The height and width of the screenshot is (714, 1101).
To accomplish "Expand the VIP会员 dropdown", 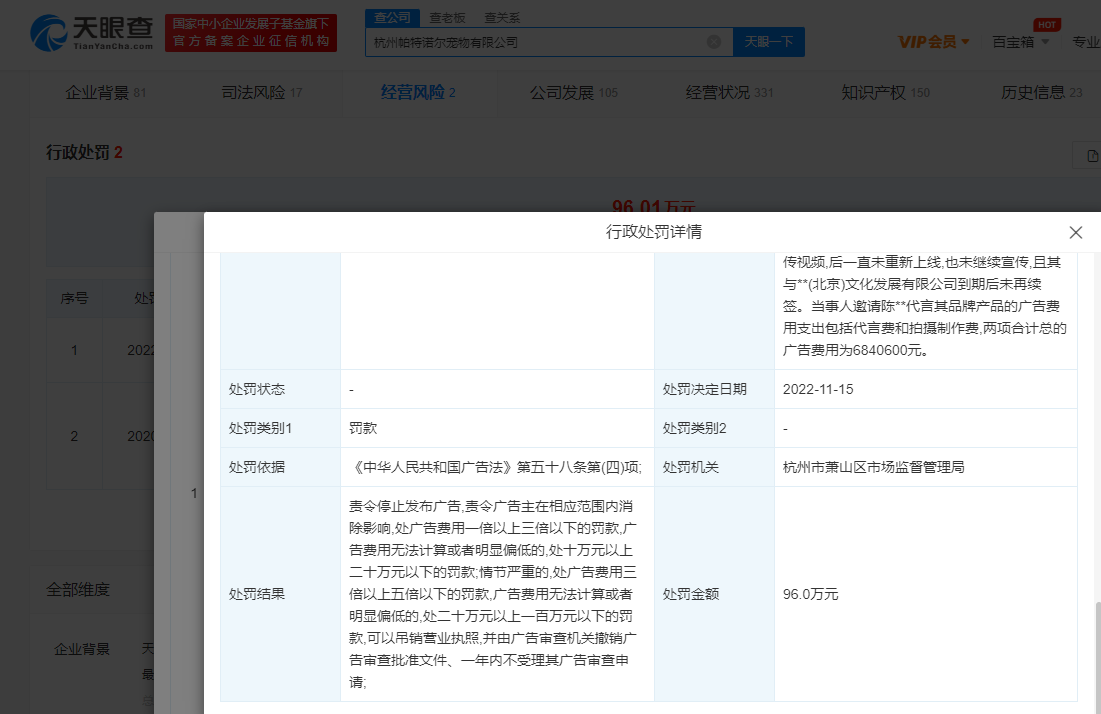I will 933,42.
